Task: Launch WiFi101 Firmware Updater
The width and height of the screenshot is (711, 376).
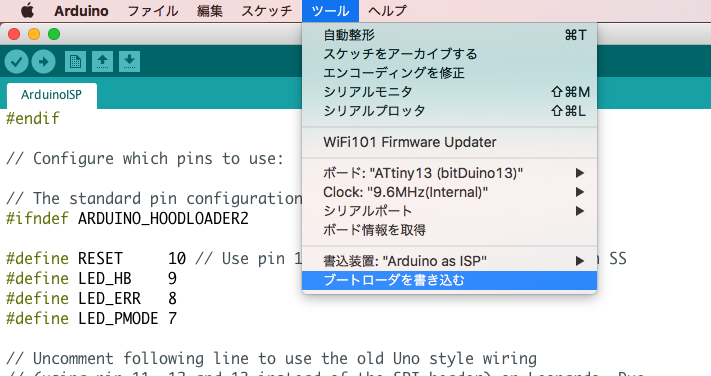Action: 449,142
